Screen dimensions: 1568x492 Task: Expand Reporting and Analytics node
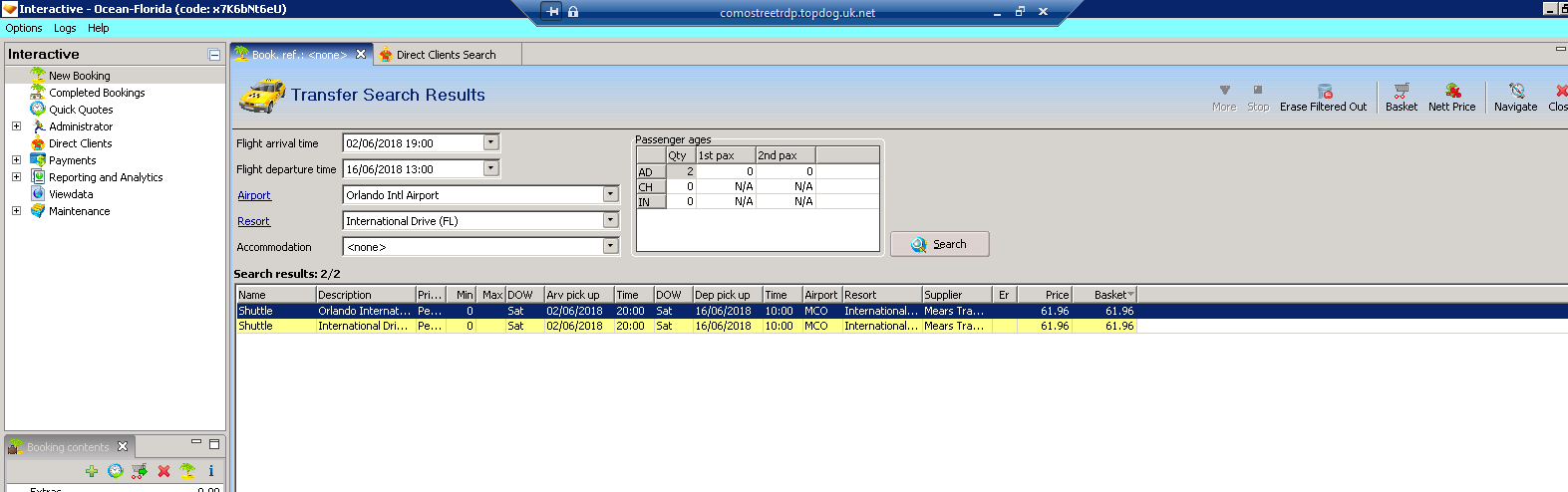(x=16, y=177)
